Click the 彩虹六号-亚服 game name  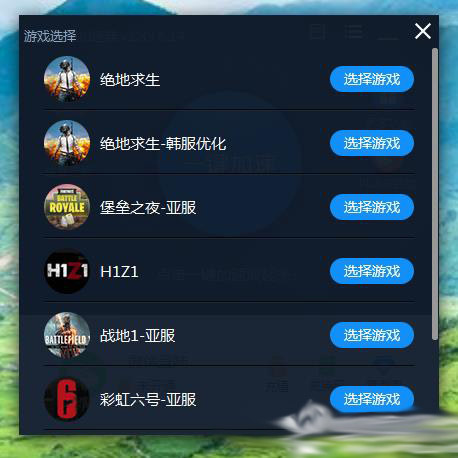click(148, 400)
